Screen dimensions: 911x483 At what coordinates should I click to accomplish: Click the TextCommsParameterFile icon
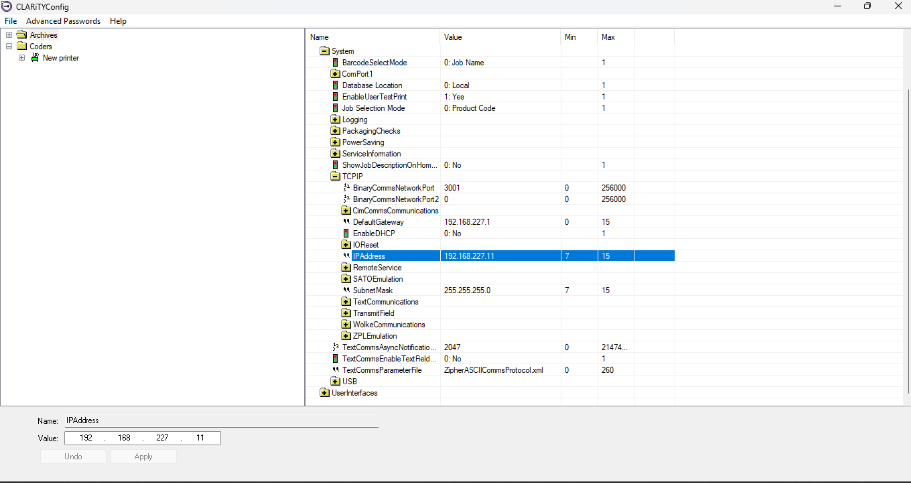coord(335,370)
